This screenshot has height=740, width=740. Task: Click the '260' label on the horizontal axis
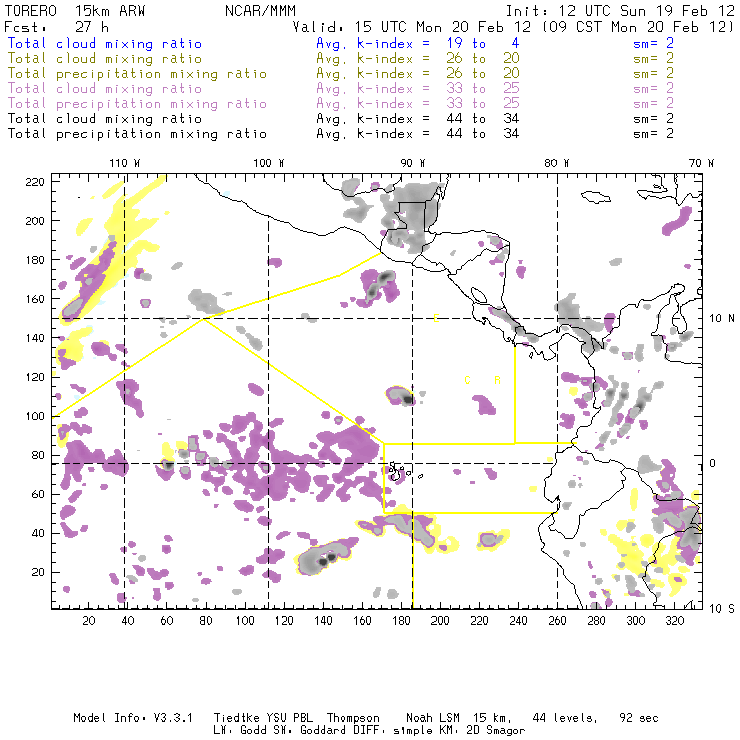click(557, 621)
